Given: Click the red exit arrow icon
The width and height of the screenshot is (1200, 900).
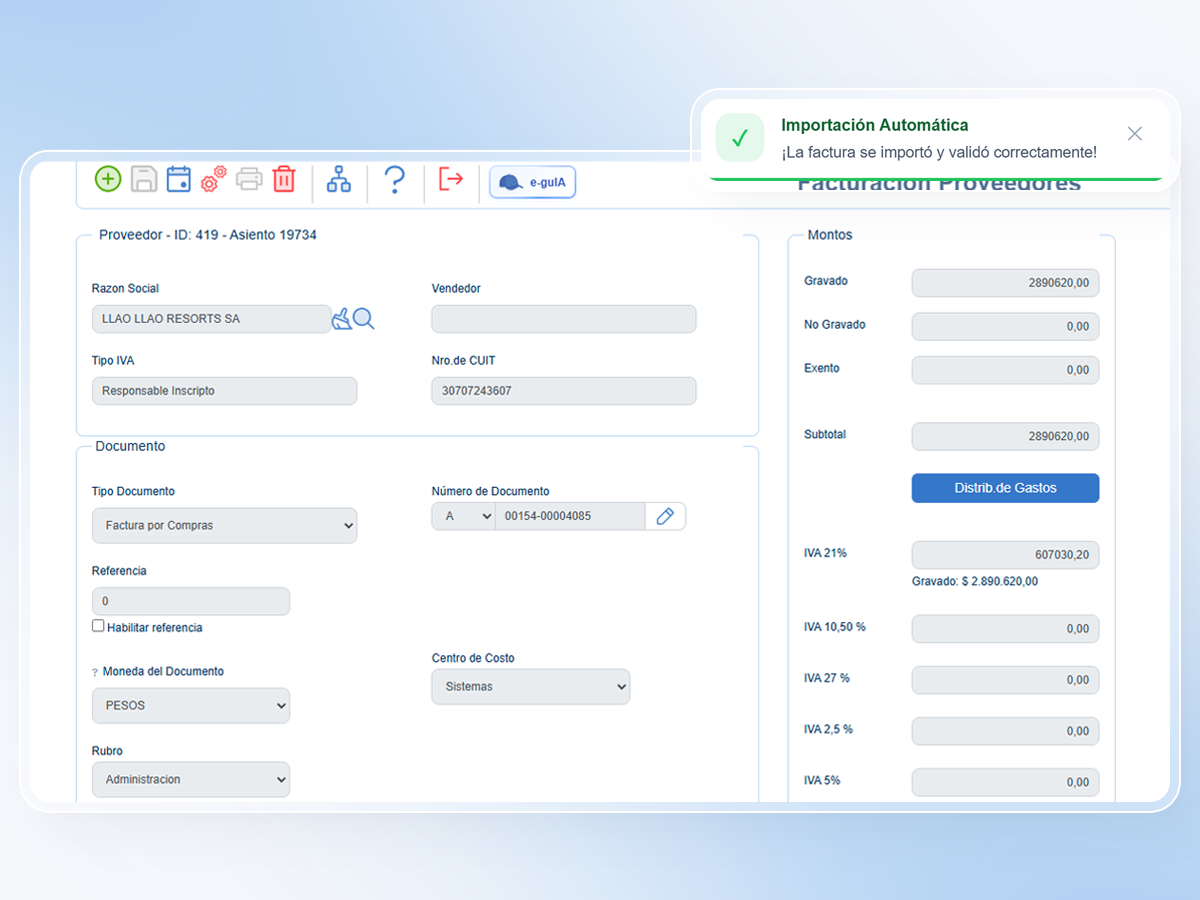Looking at the screenshot, I should [451, 179].
